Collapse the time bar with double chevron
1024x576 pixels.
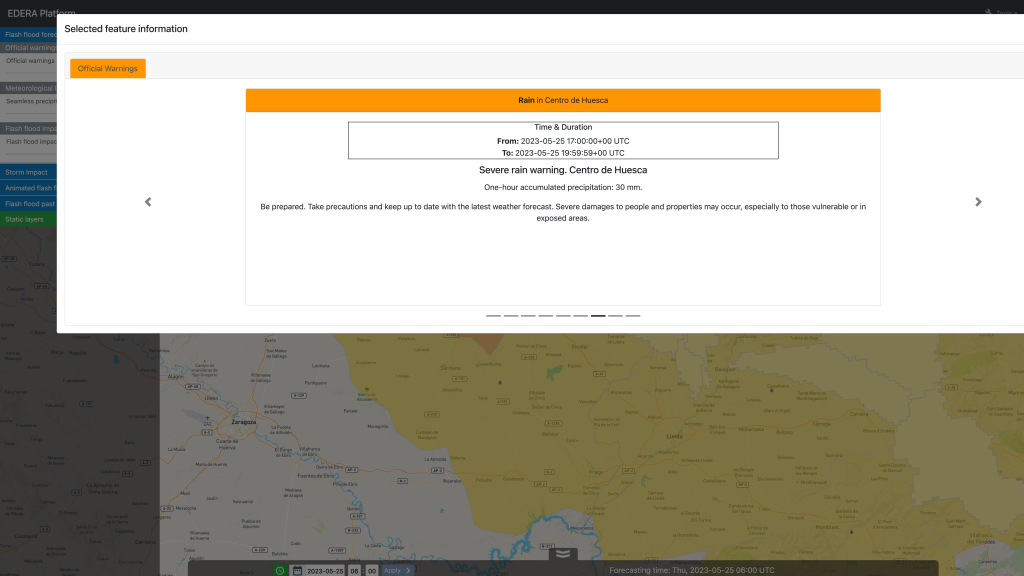[563, 553]
